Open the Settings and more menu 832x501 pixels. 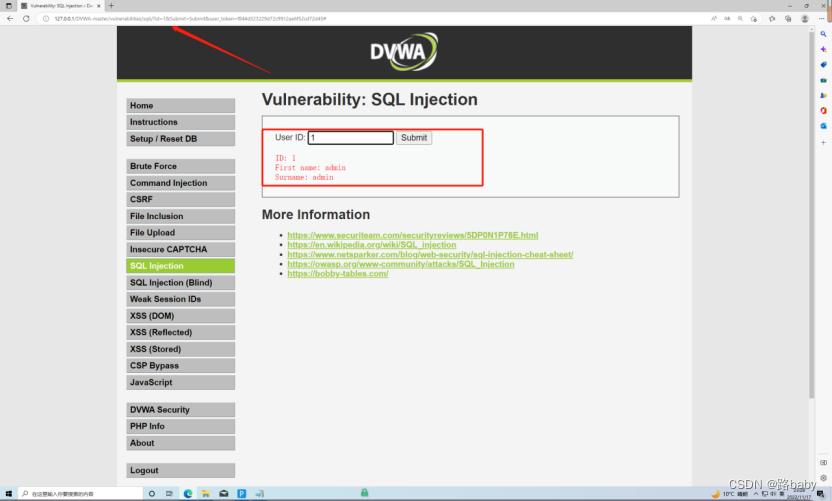pos(821,19)
